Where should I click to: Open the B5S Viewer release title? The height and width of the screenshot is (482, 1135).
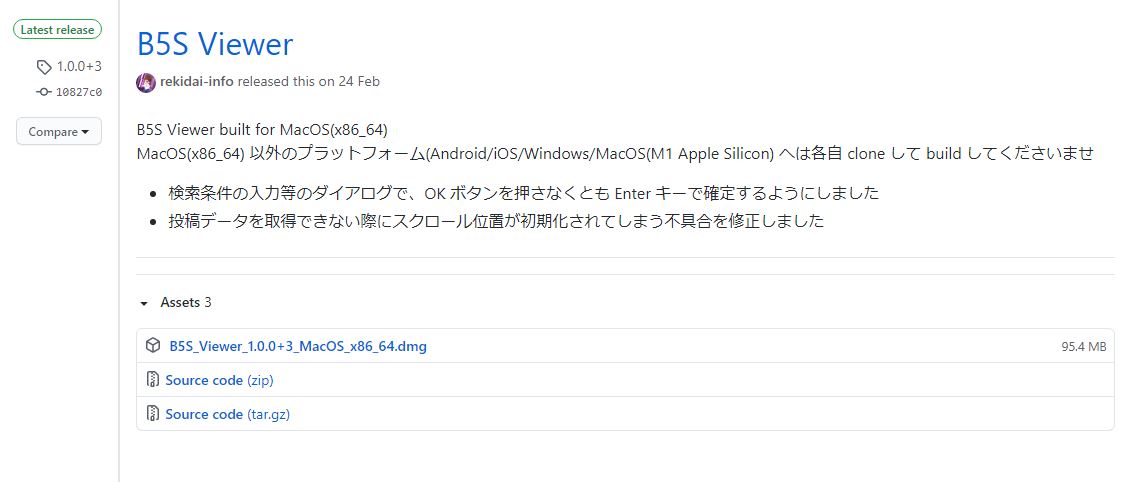(x=215, y=44)
